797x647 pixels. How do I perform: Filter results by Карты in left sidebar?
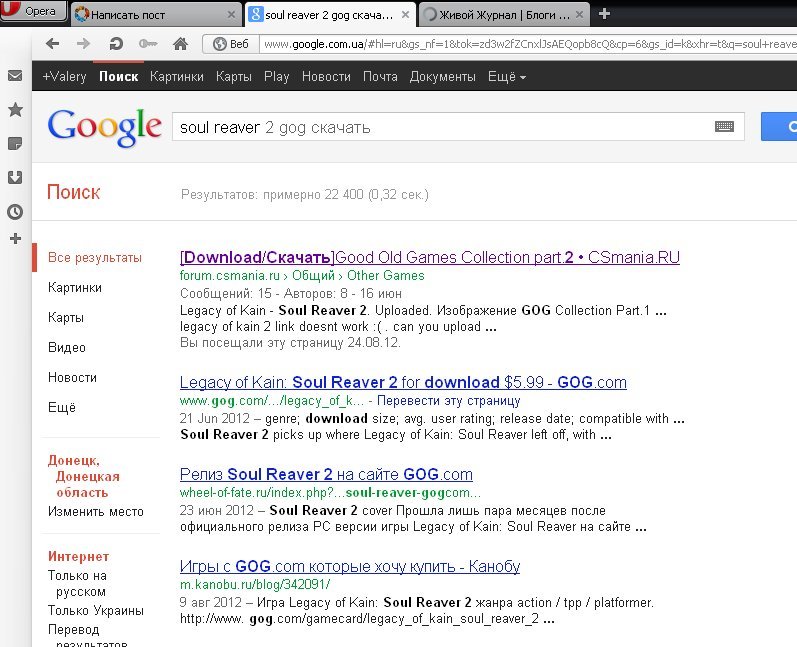click(x=66, y=317)
